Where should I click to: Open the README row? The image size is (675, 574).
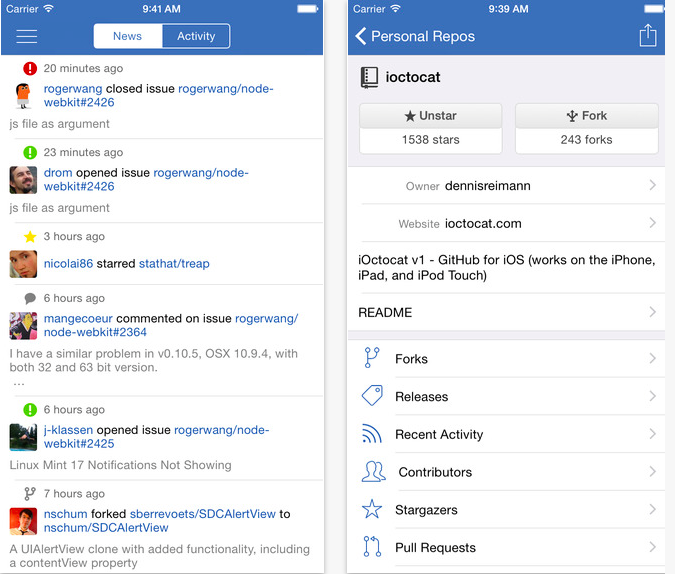(x=506, y=312)
